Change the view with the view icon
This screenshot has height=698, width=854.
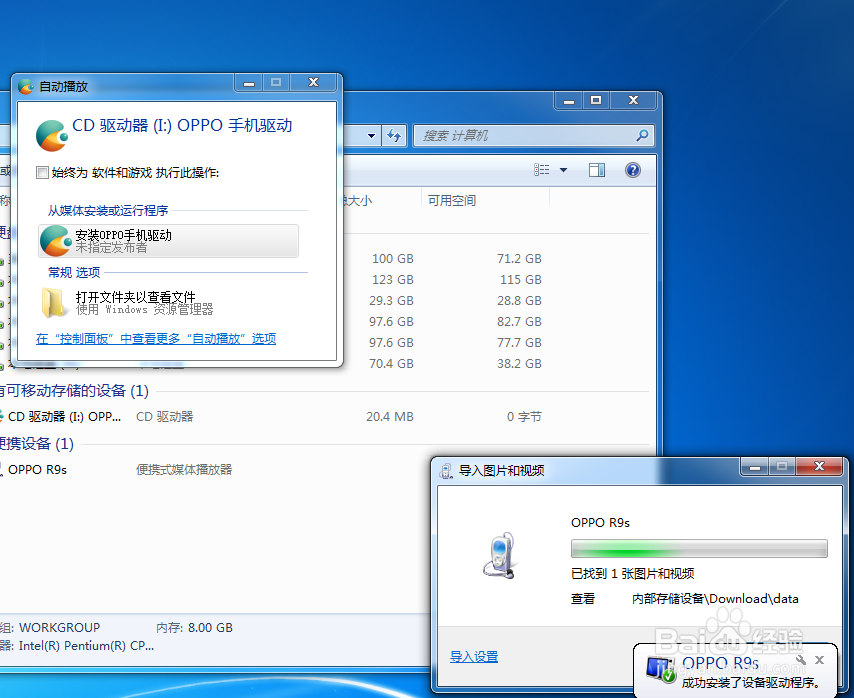[541, 170]
